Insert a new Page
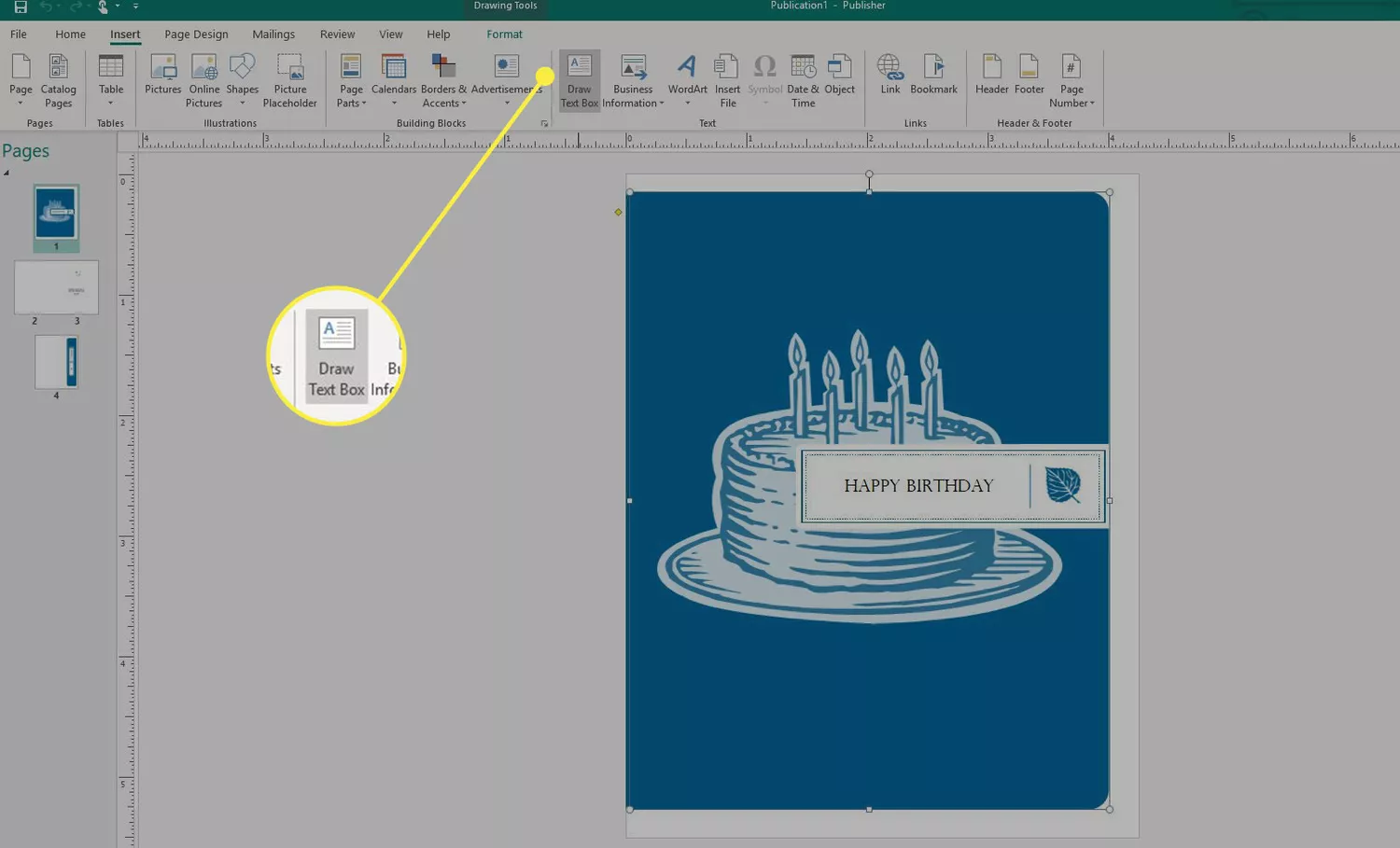 pyautogui.click(x=21, y=80)
